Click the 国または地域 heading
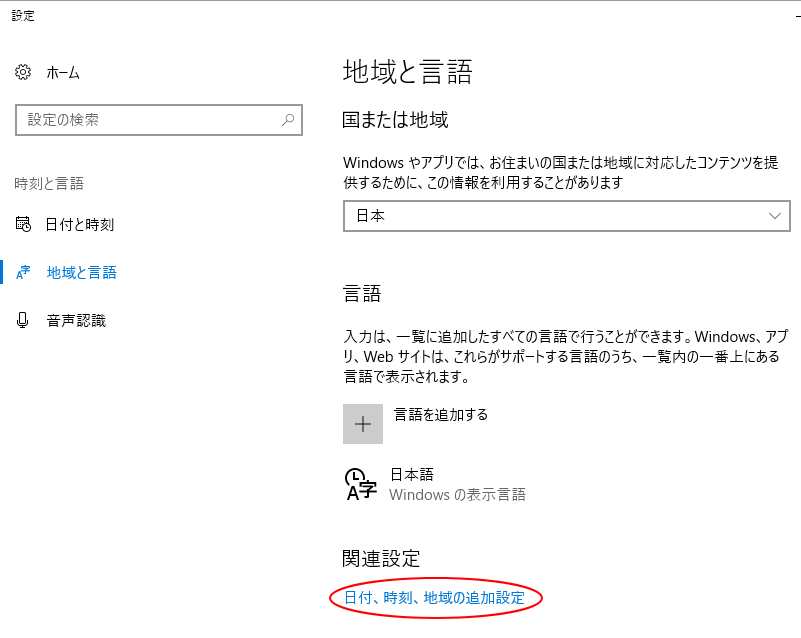 pos(395,120)
